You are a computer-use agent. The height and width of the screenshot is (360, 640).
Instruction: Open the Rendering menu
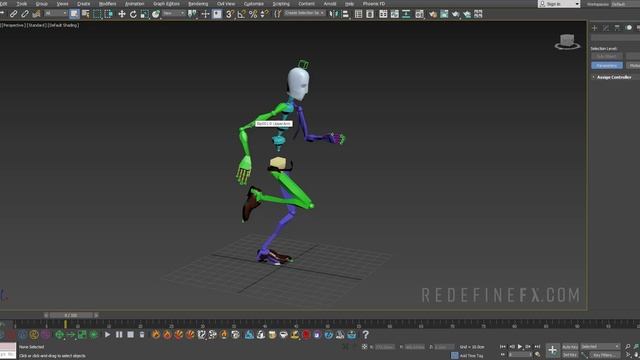[198, 4]
